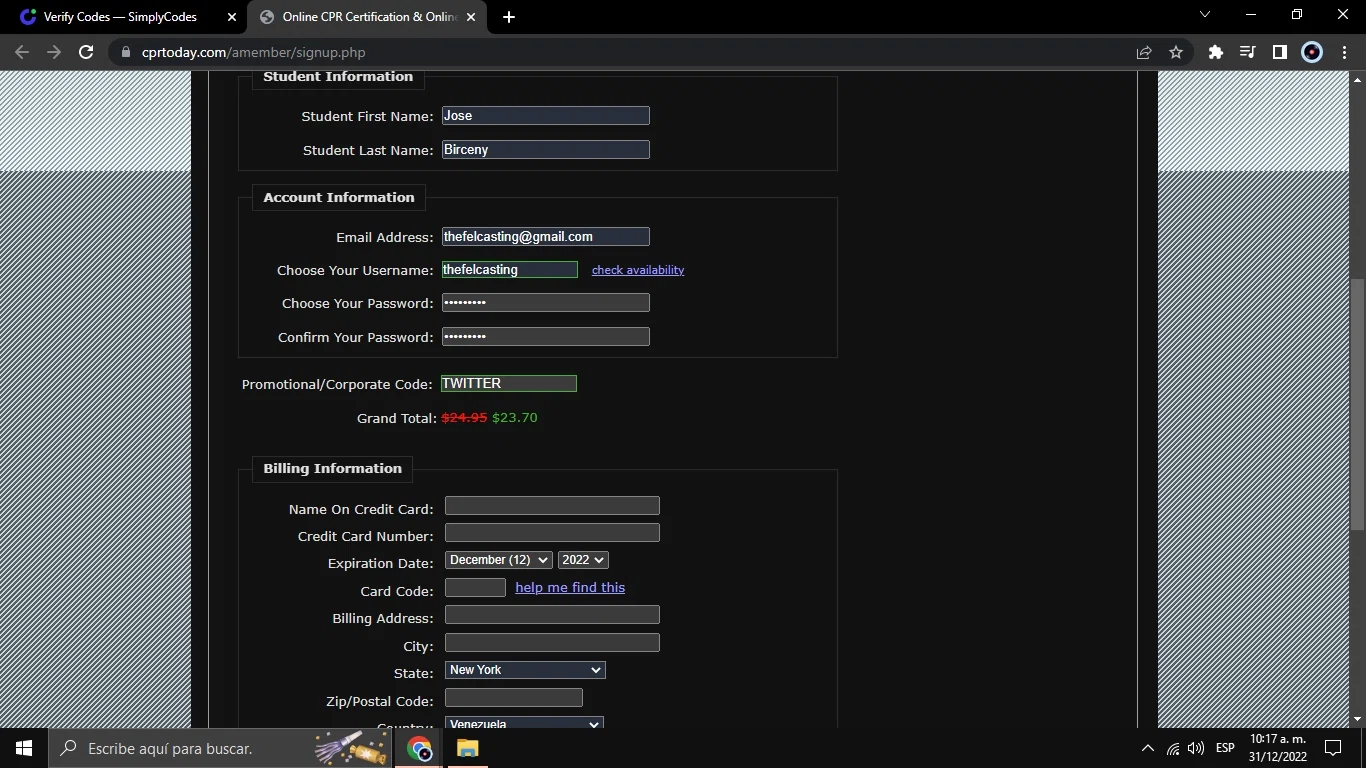This screenshot has height=768, width=1366.
Task: Open Chrome from the taskbar
Action: (419, 748)
